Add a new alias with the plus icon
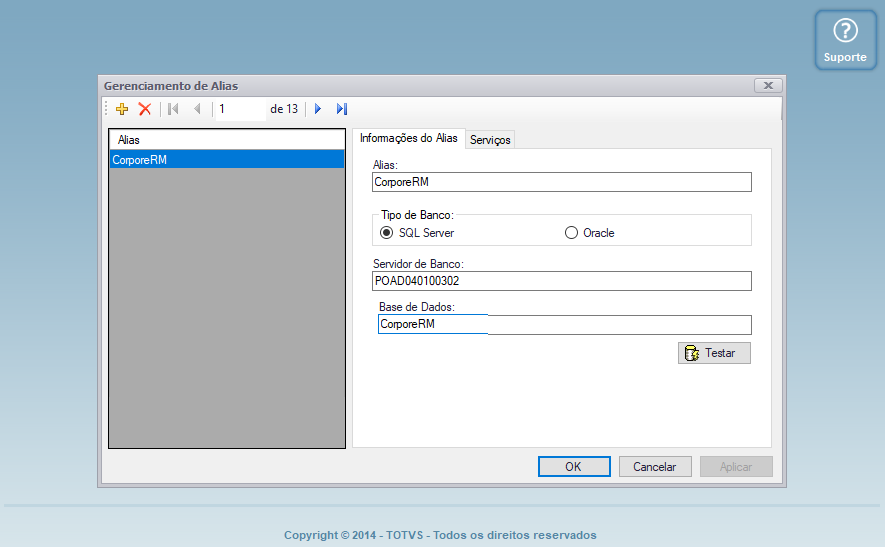Screen dimensions: 885x547 pos(122,109)
